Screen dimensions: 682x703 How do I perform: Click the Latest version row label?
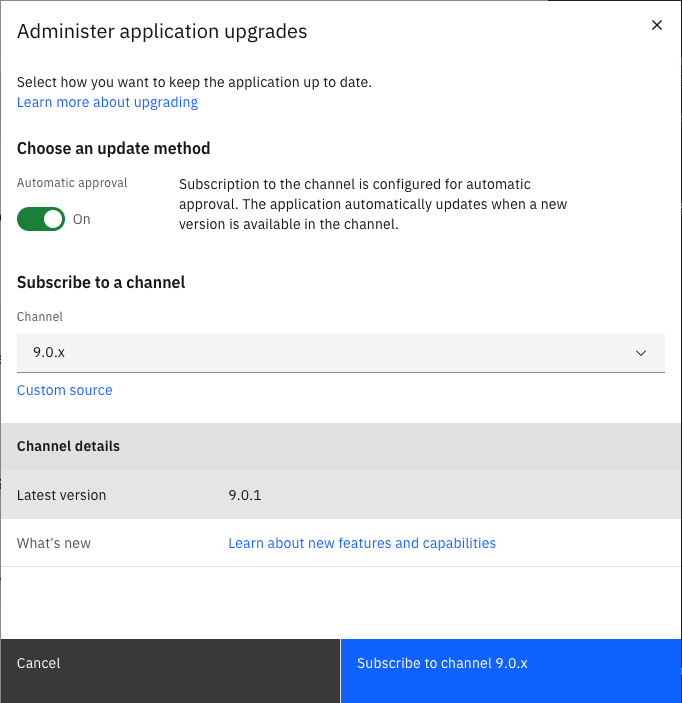point(61,495)
